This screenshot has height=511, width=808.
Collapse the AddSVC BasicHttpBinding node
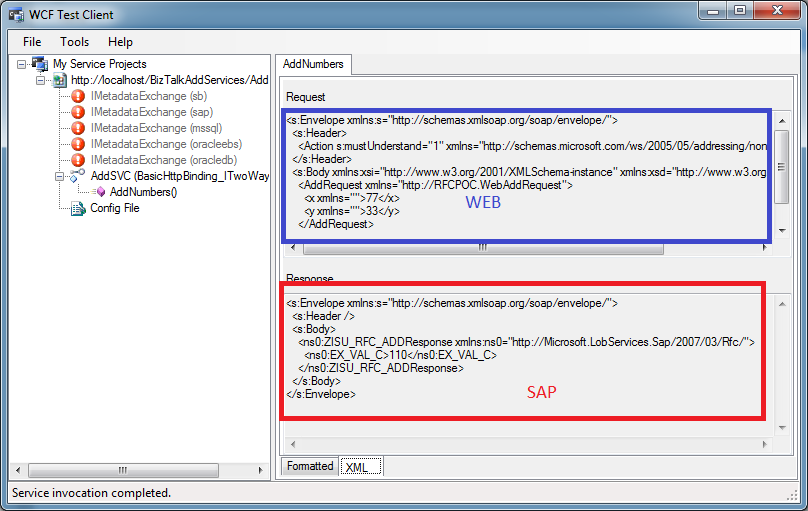point(60,176)
